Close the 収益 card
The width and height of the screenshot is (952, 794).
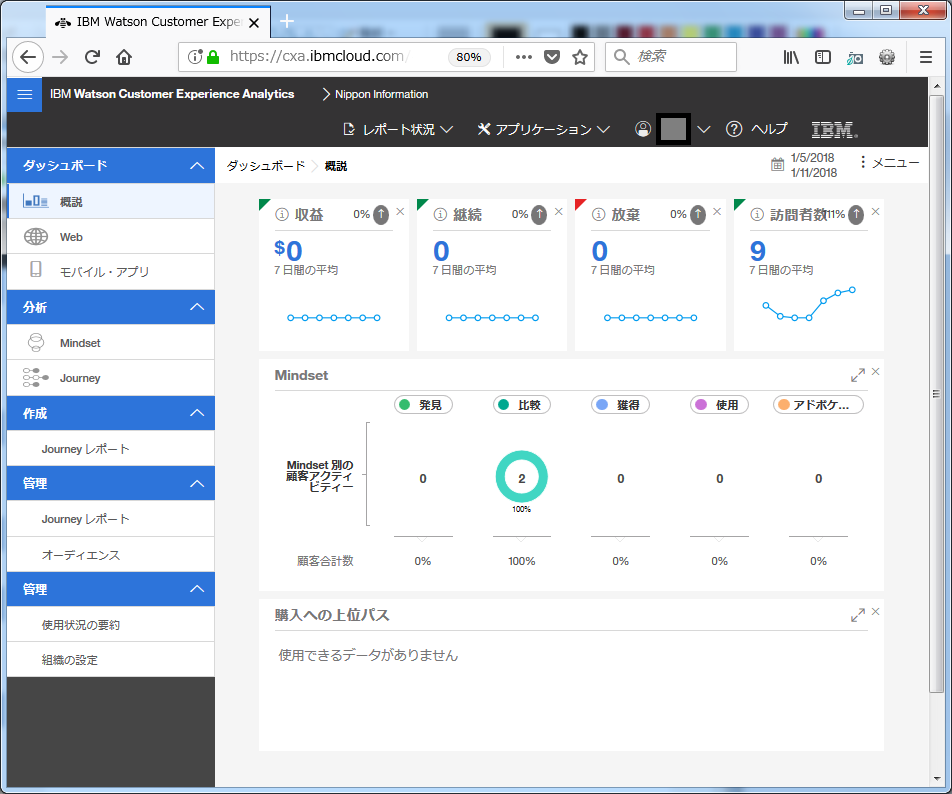point(400,211)
